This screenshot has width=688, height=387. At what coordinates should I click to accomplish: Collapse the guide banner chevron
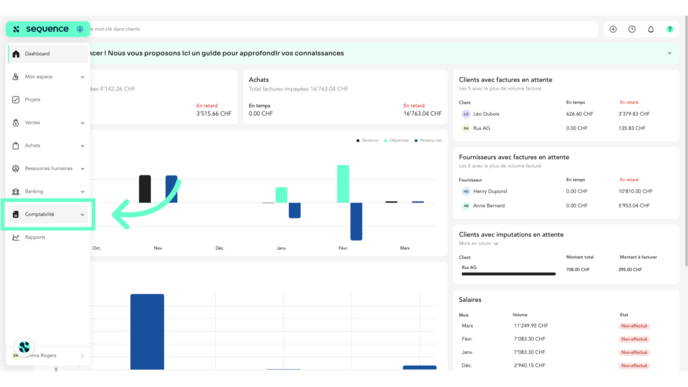click(670, 53)
